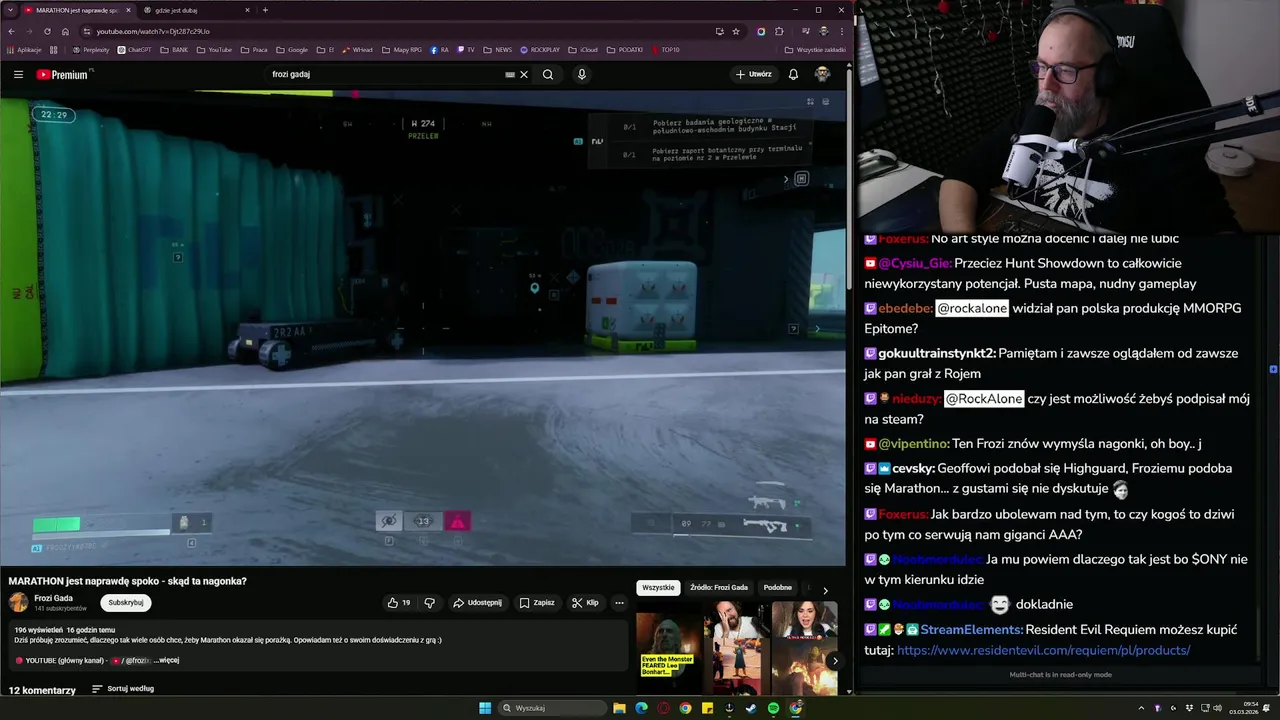Share video via Udostępnij button

[477, 603]
